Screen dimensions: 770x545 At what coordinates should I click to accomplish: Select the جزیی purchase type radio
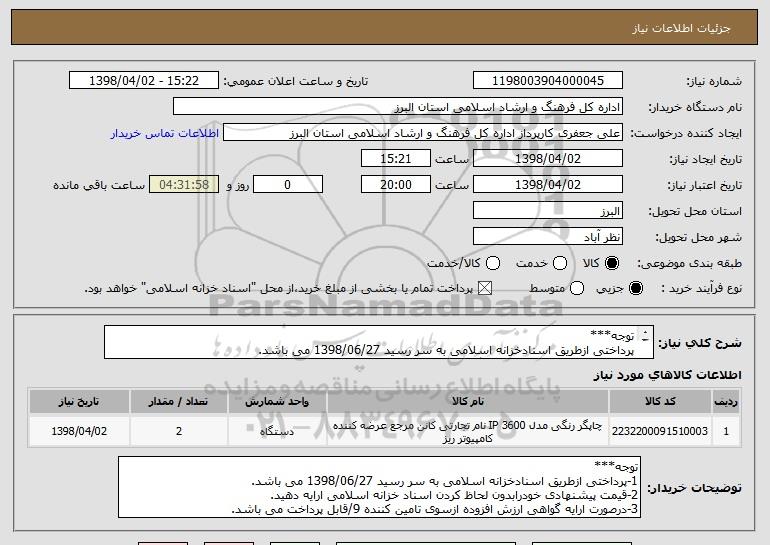coord(636,288)
